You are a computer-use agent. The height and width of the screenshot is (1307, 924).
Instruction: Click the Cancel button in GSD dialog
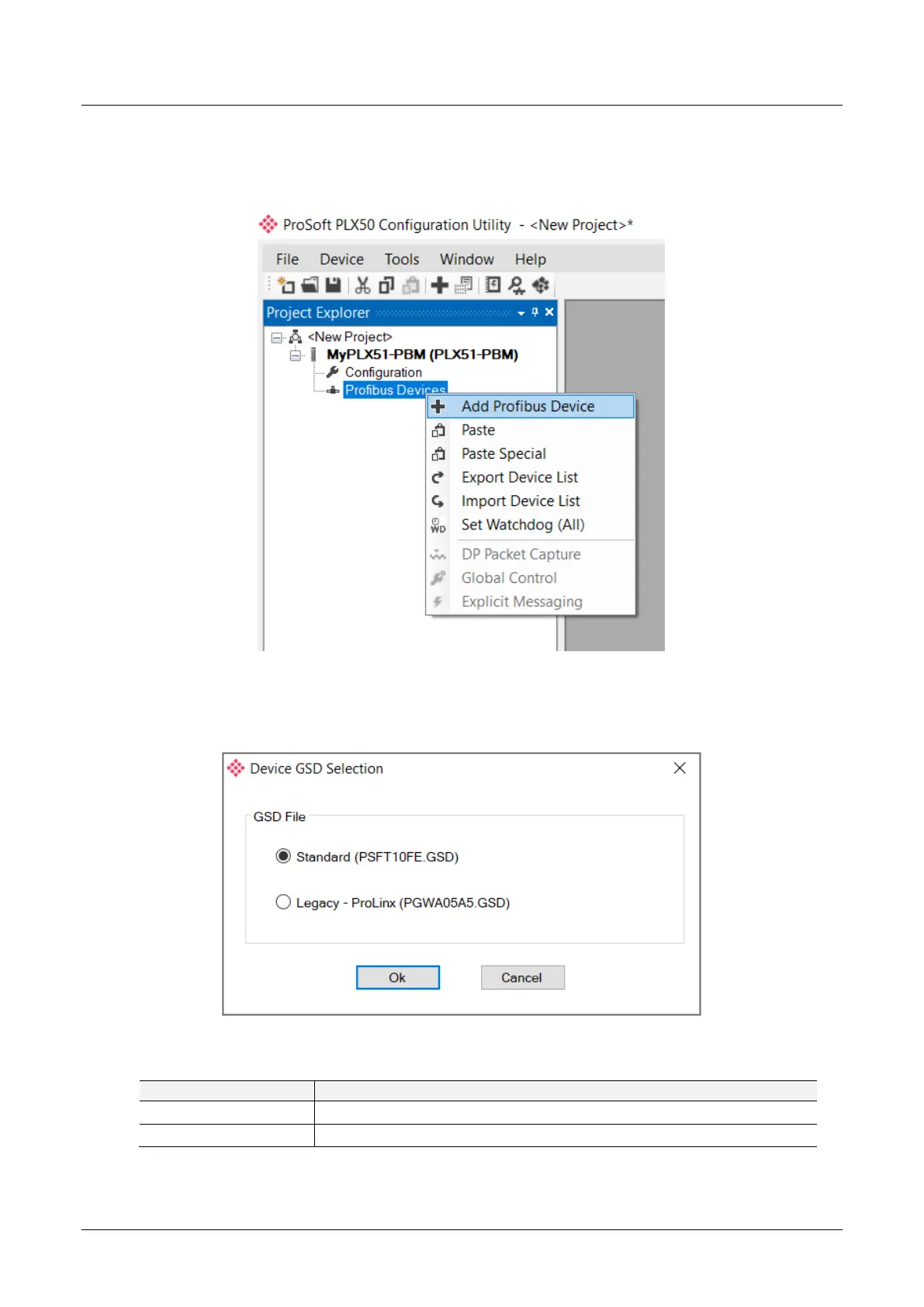pyautogui.click(x=522, y=978)
